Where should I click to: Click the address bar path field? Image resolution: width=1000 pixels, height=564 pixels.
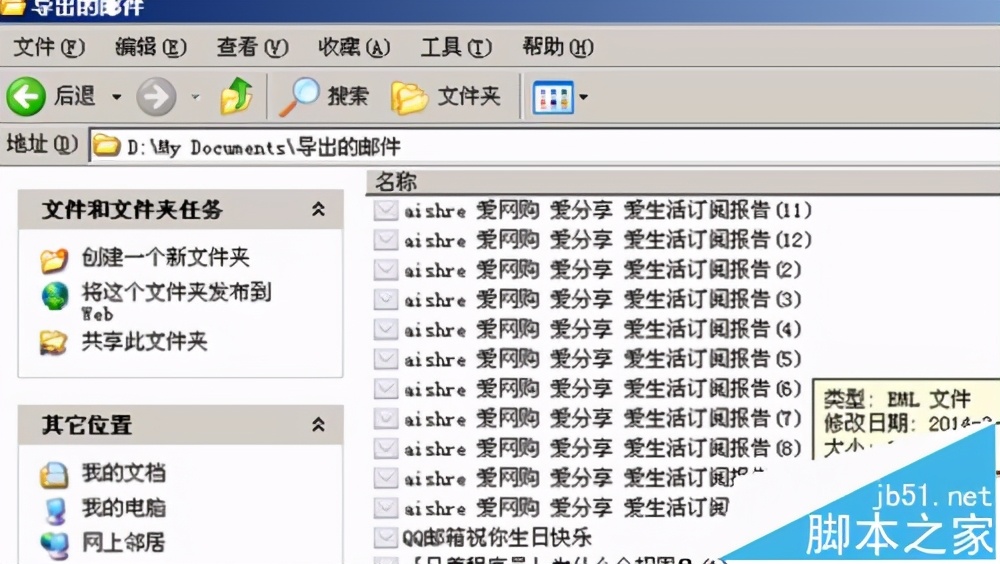pyautogui.click(x=545, y=147)
